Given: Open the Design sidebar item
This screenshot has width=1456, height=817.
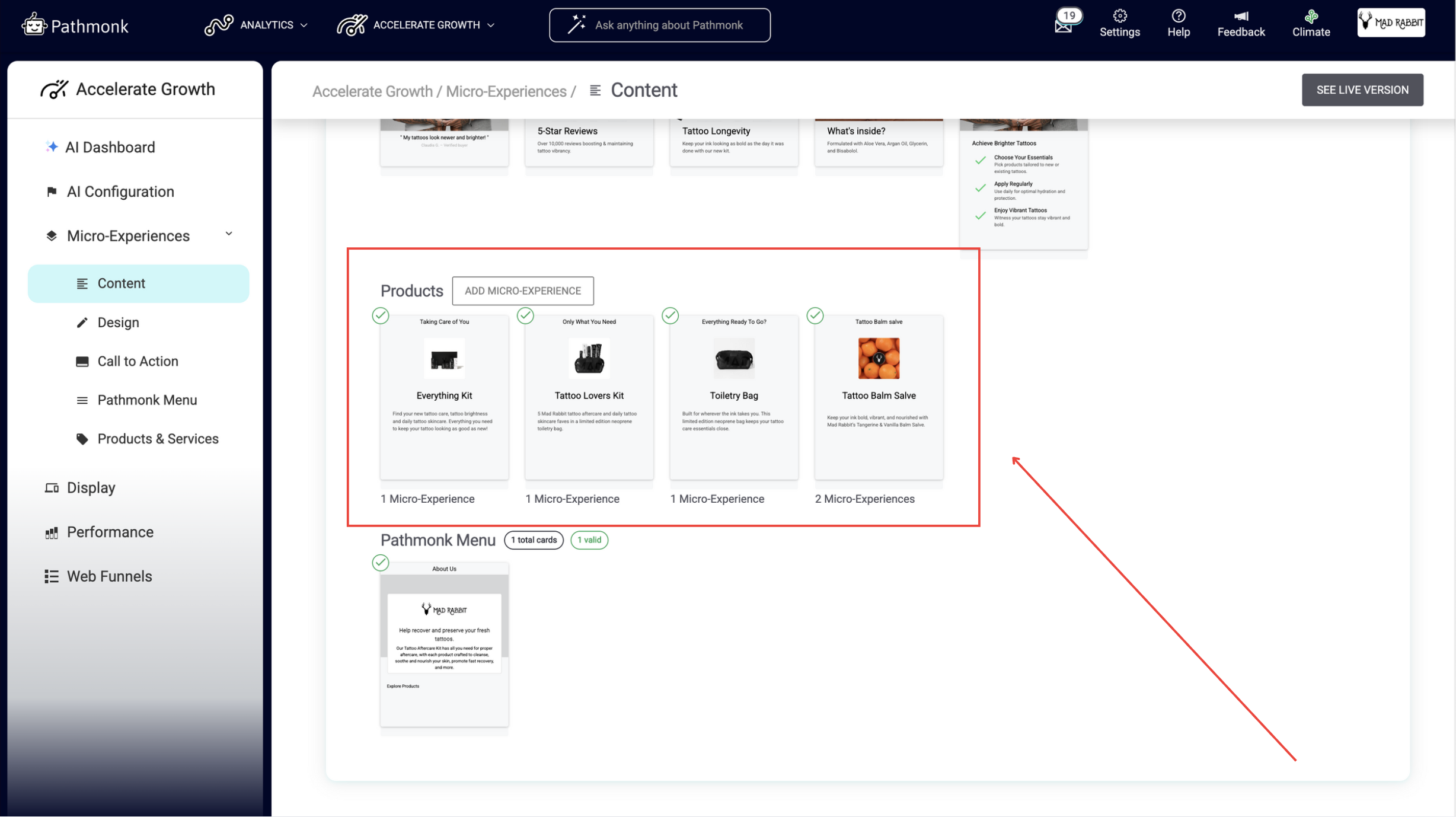Looking at the screenshot, I should pyautogui.click(x=118, y=323).
